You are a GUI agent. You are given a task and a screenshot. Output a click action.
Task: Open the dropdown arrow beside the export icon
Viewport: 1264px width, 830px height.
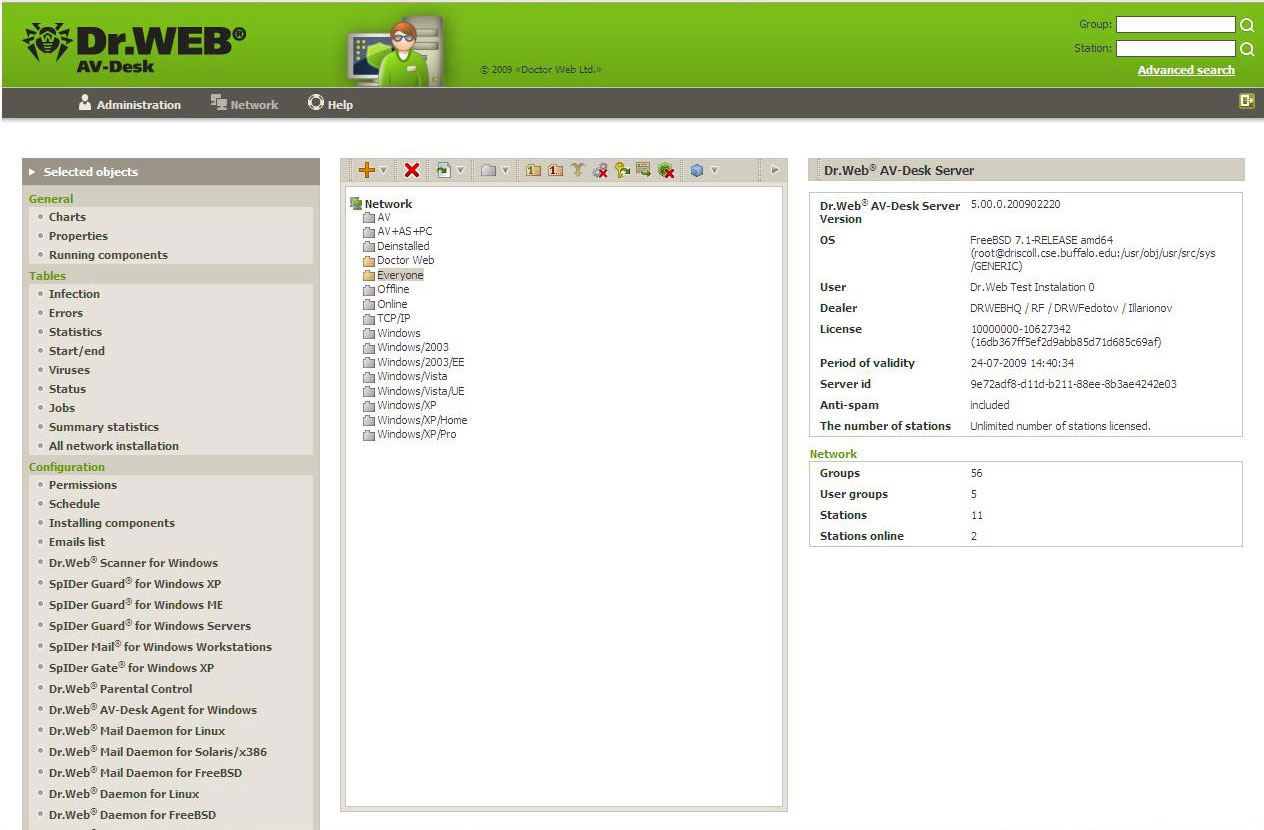tap(460, 170)
